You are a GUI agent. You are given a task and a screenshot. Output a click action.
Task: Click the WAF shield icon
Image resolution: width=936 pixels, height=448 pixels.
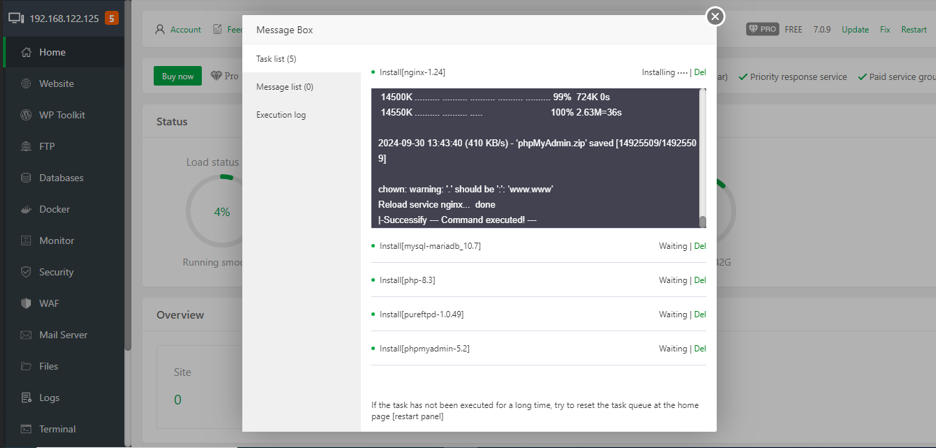pos(26,303)
